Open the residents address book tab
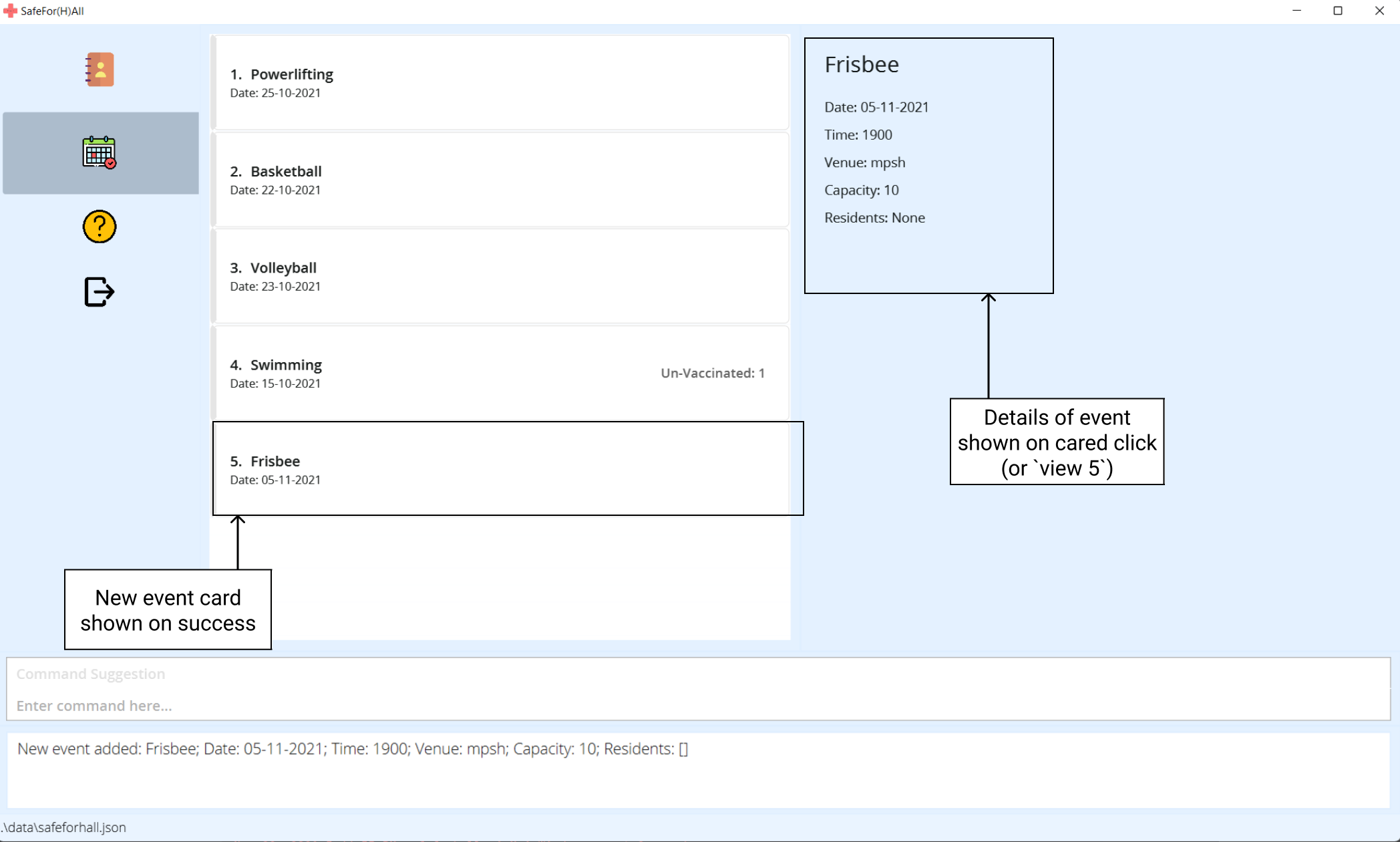The width and height of the screenshot is (1400, 842). point(100,69)
